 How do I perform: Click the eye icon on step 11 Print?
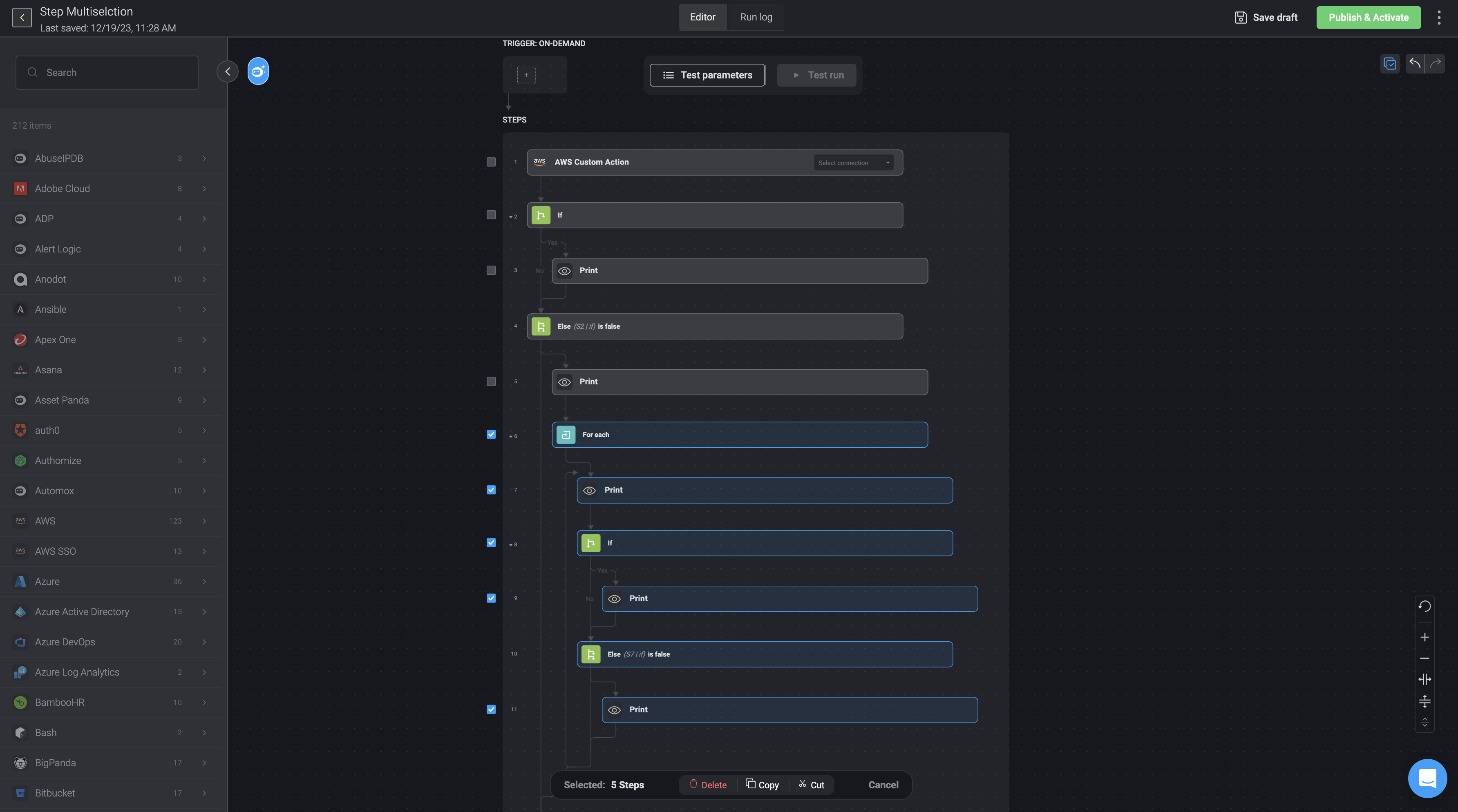pyautogui.click(x=614, y=710)
